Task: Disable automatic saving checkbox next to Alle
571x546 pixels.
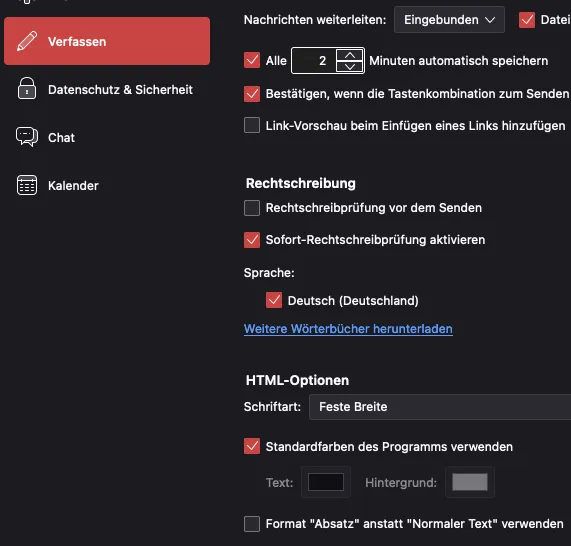Action: coord(252,60)
